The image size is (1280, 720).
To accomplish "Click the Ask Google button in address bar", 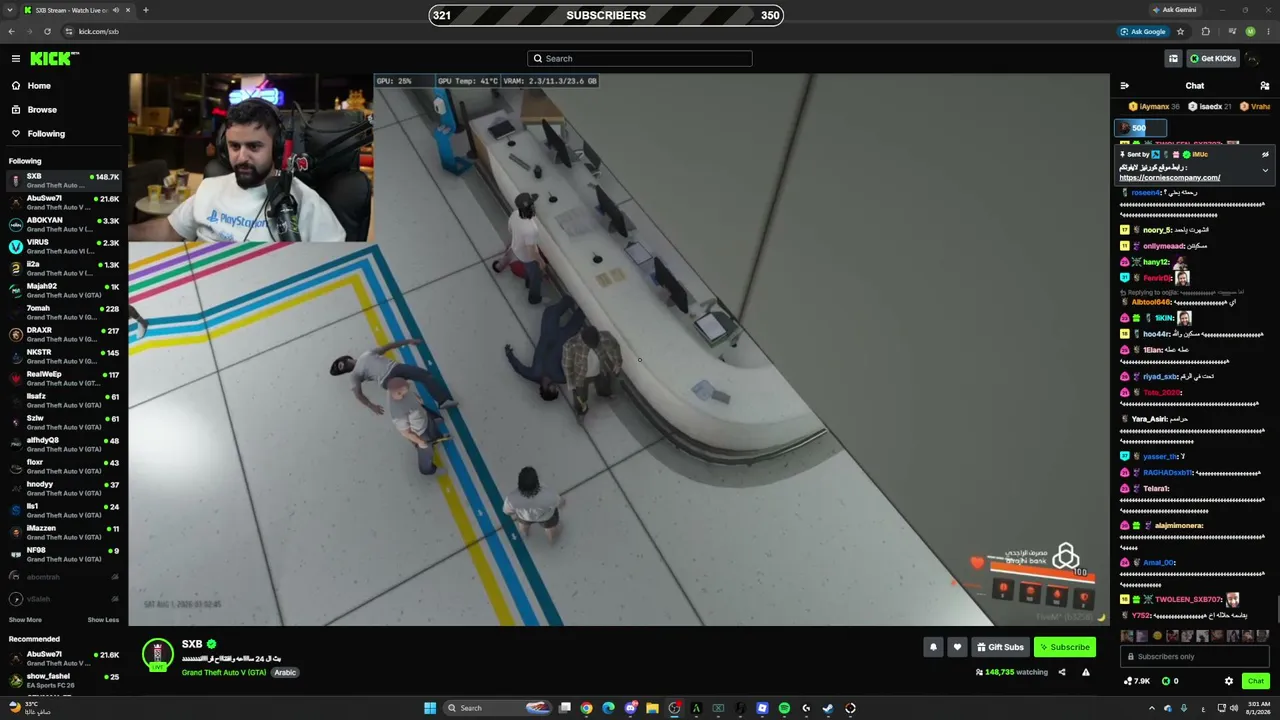I will (x=1143, y=31).
